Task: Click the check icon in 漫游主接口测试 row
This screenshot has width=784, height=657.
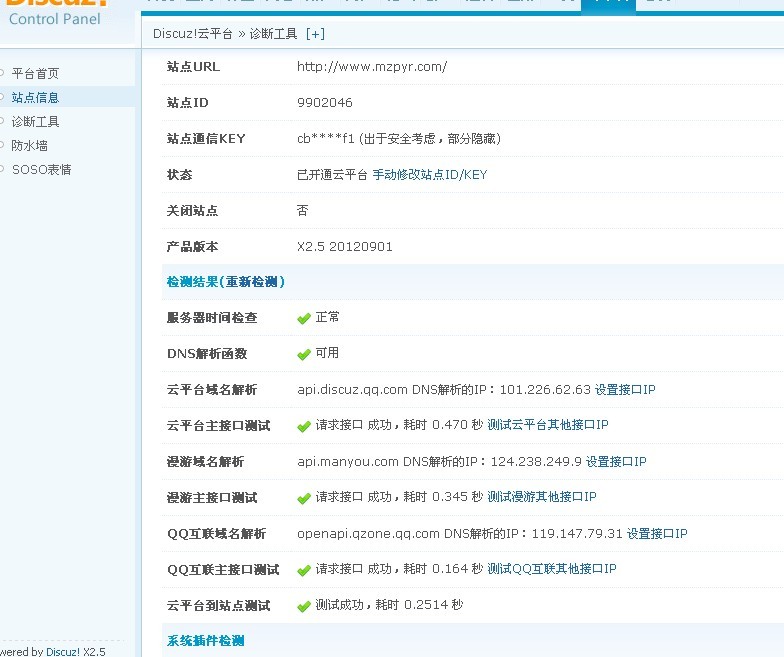Action: 304,498
